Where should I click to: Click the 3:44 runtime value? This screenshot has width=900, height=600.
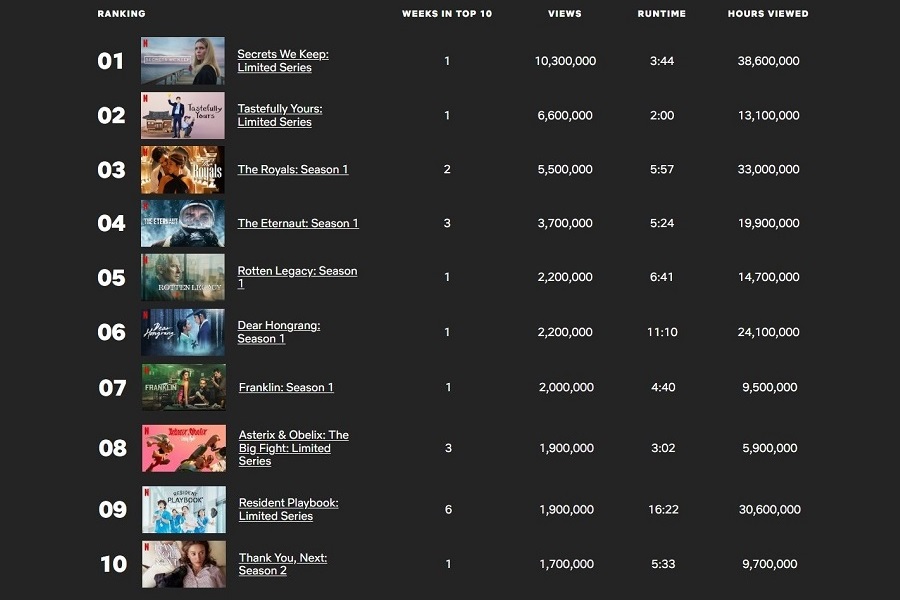tap(662, 61)
